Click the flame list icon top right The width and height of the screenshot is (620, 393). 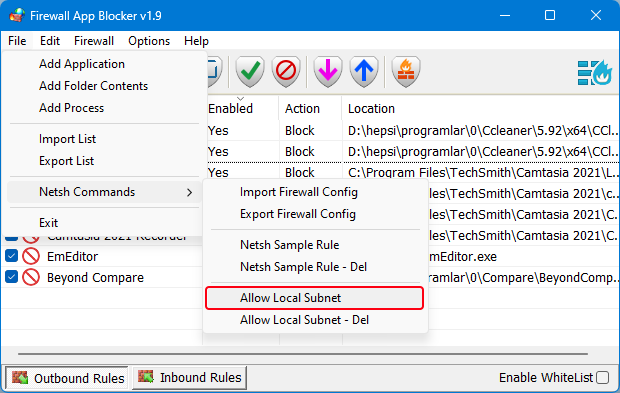[594, 72]
